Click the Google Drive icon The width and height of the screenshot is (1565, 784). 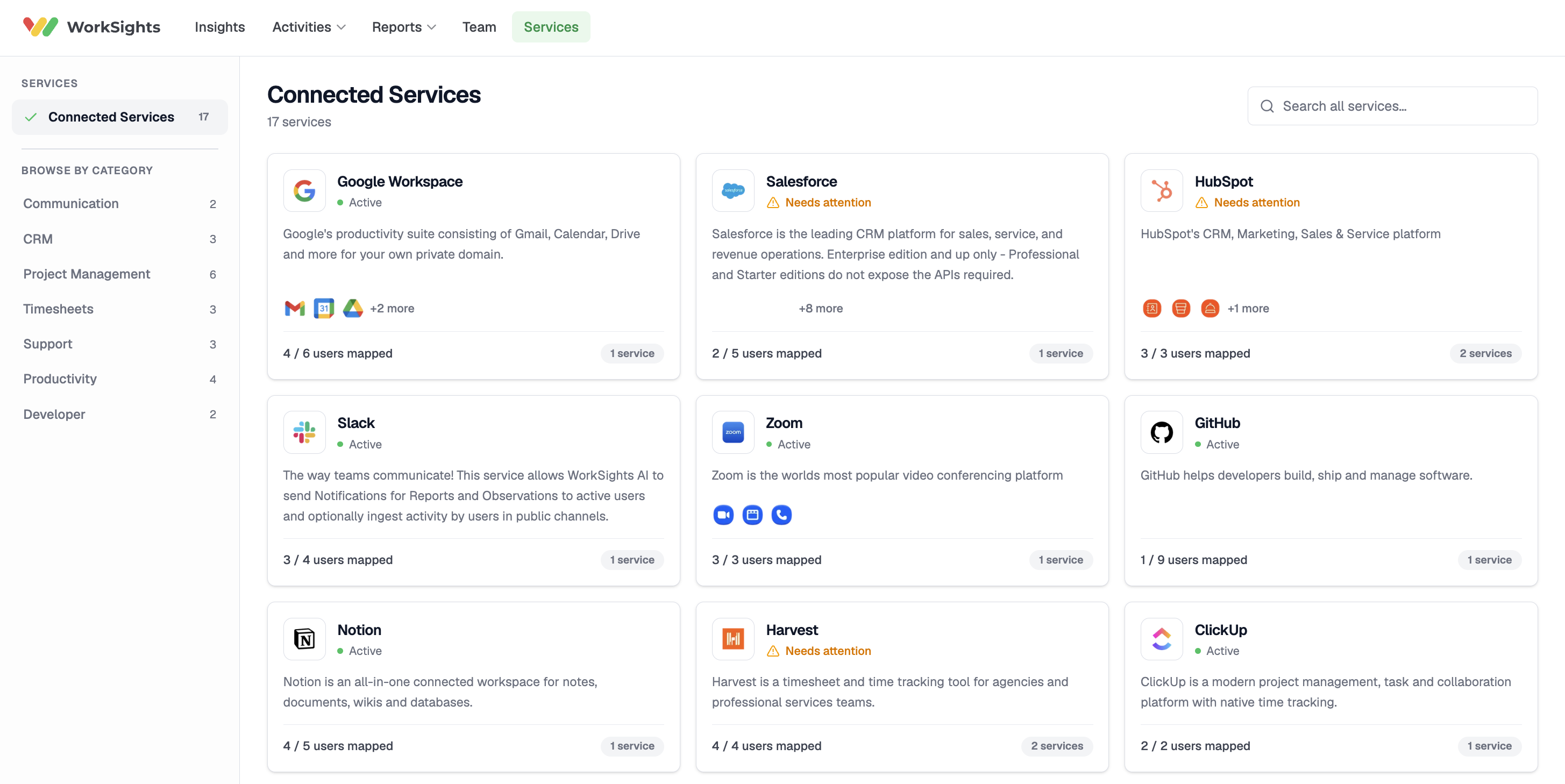tap(353, 309)
